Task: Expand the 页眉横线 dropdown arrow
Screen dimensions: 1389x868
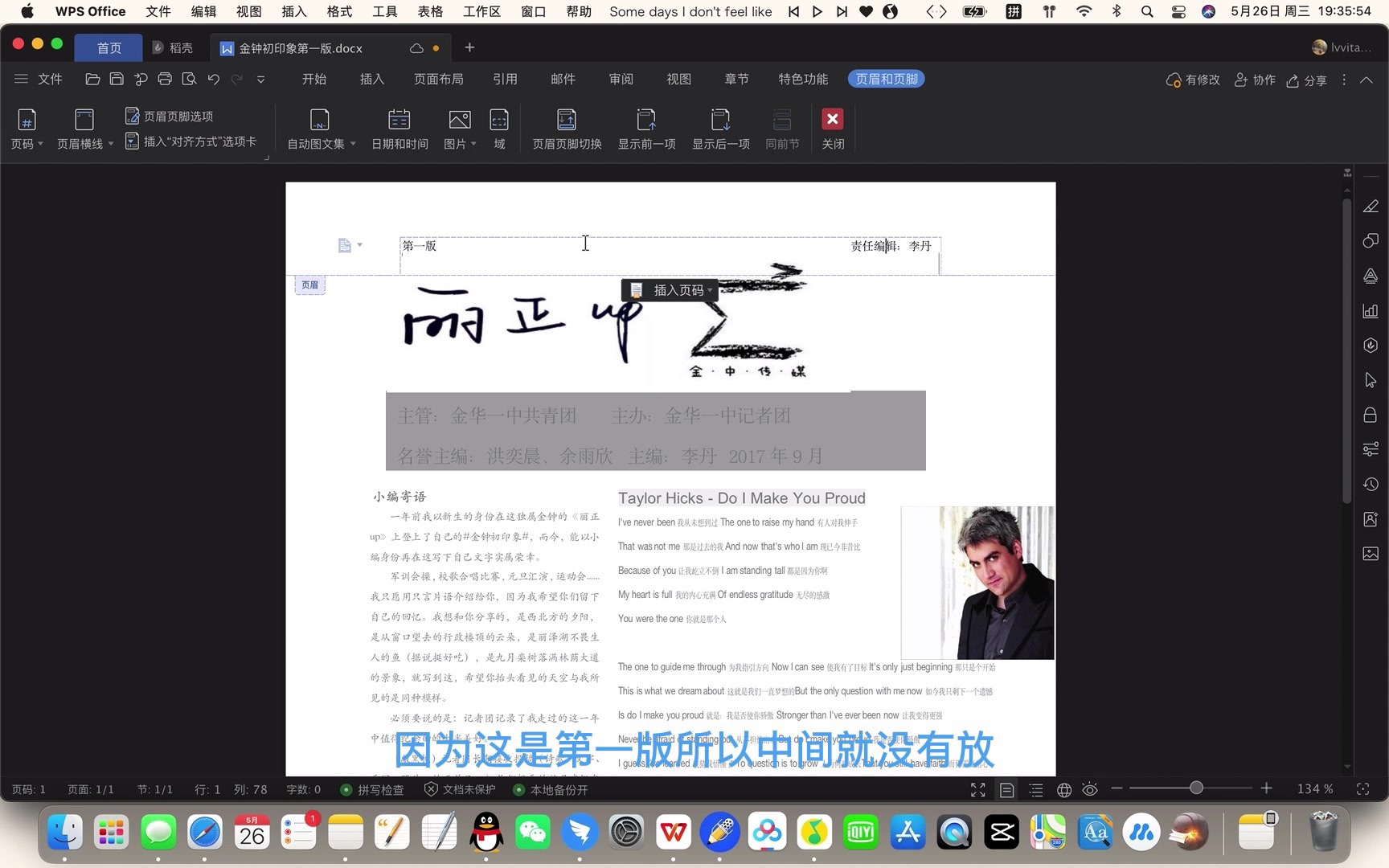Action: pyautogui.click(x=110, y=144)
